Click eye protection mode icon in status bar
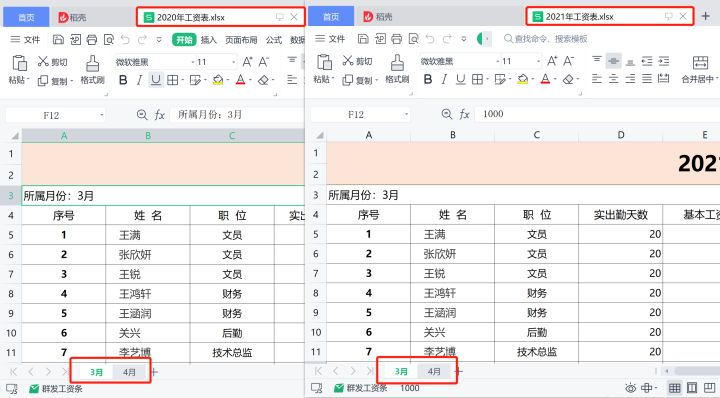Screen dimensions: 720x398 pyautogui.click(x=631, y=388)
